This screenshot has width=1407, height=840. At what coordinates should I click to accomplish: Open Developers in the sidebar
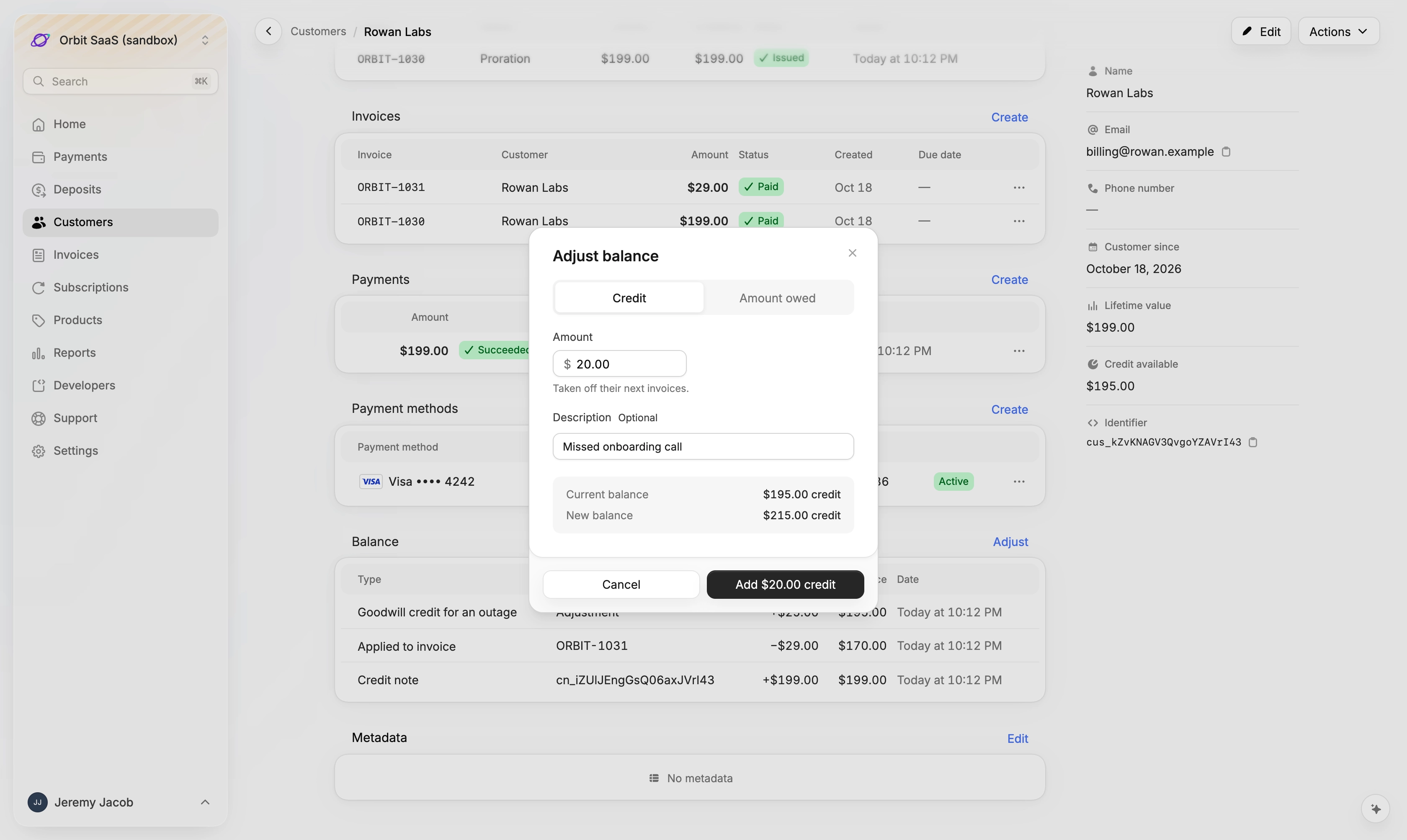pos(121,386)
